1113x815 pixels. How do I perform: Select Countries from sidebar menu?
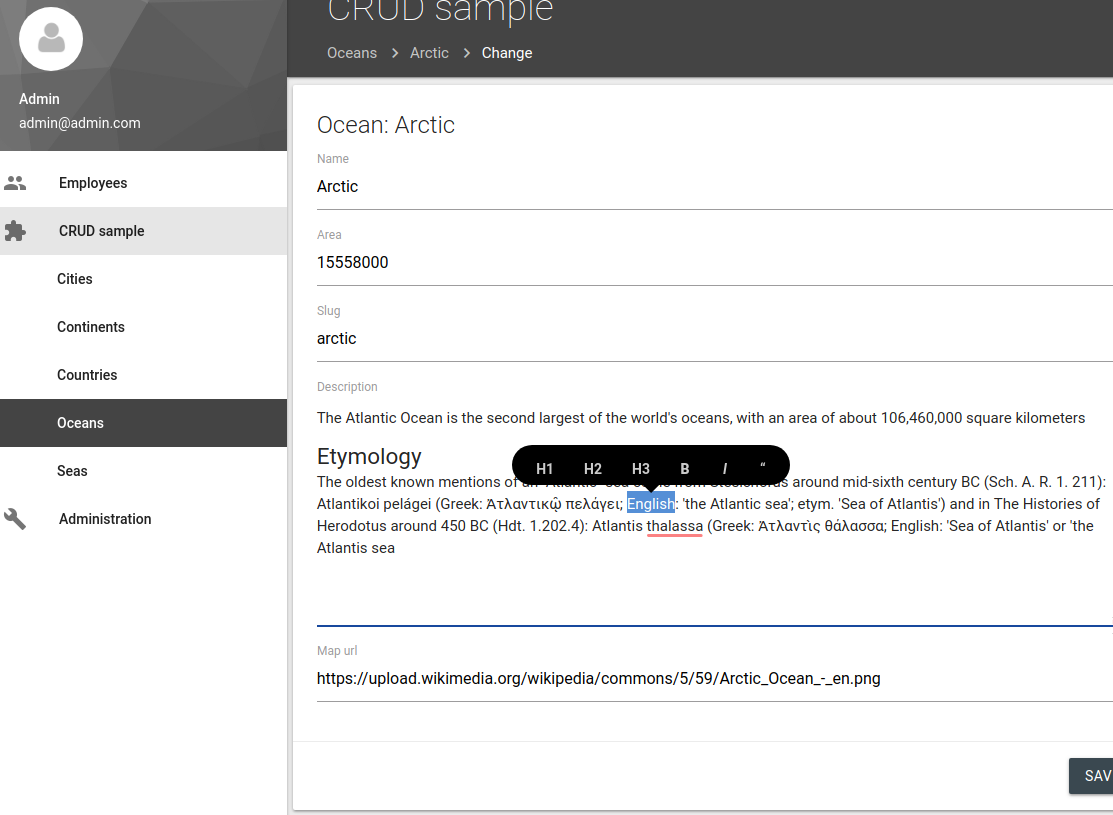click(86, 375)
